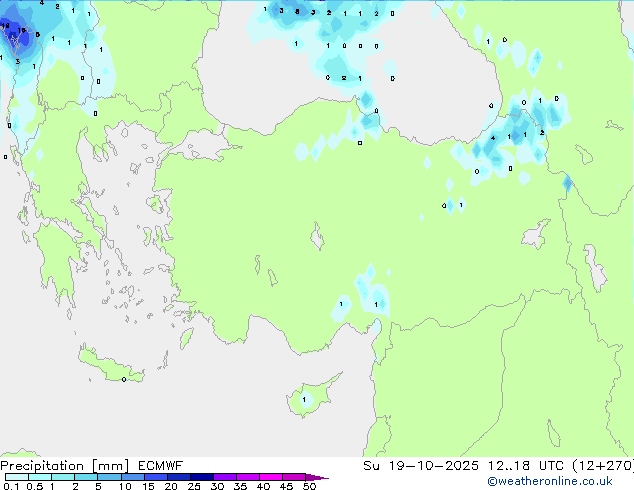Click the 45–50 mm legend color box

[294, 477]
